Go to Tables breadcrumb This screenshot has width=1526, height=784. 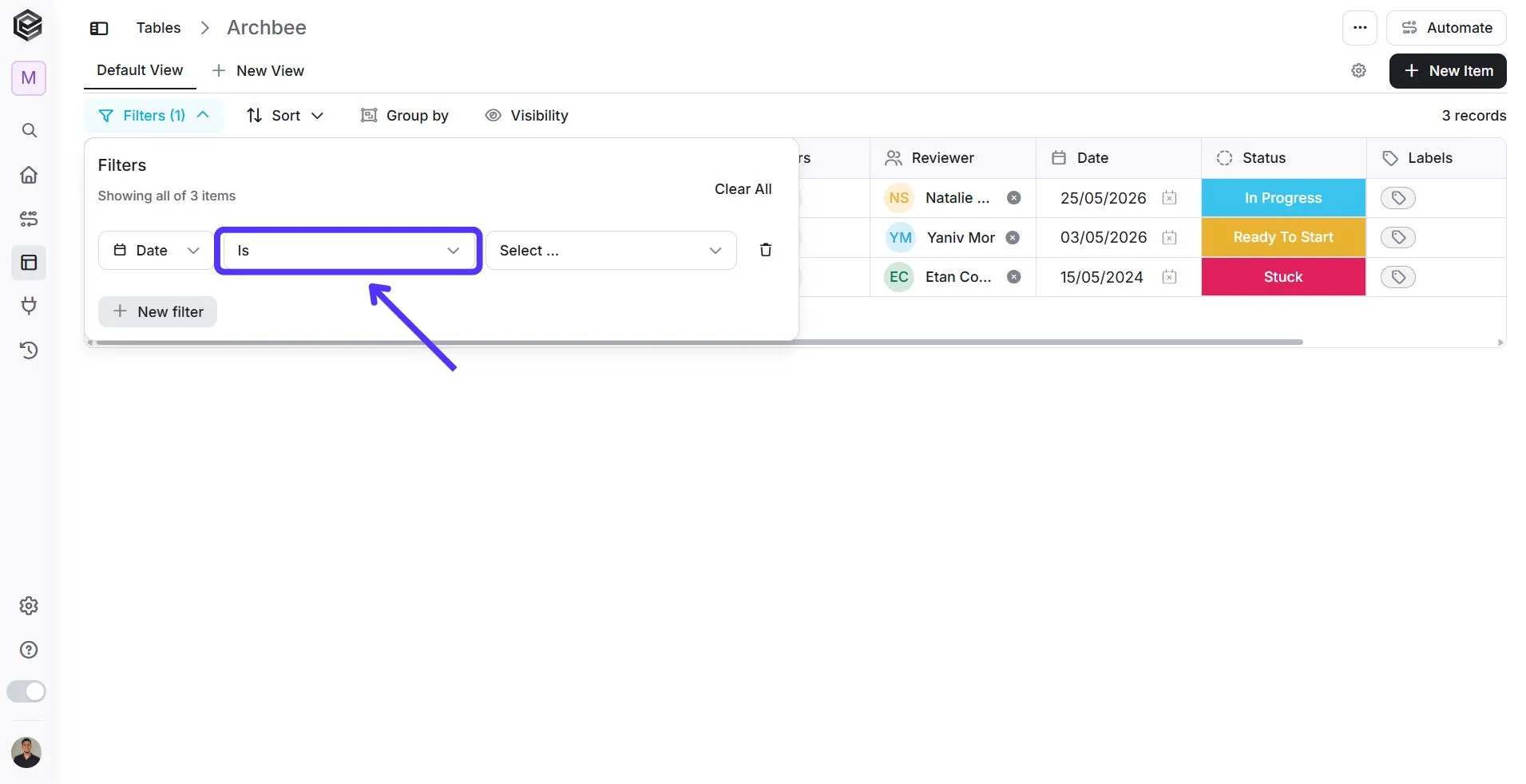click(x=158, y=28)
